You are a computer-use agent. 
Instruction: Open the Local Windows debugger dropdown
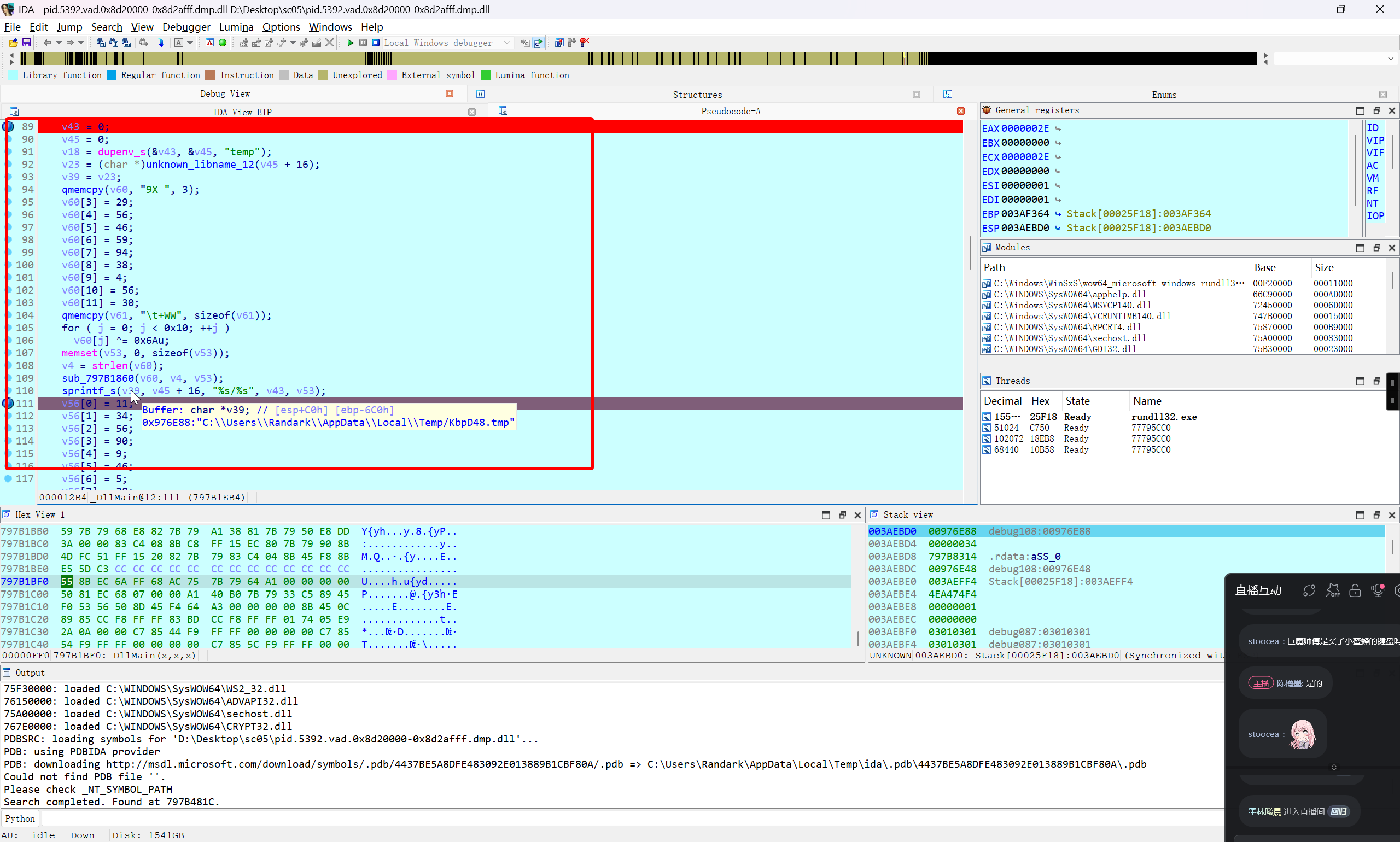click(448, 43)
